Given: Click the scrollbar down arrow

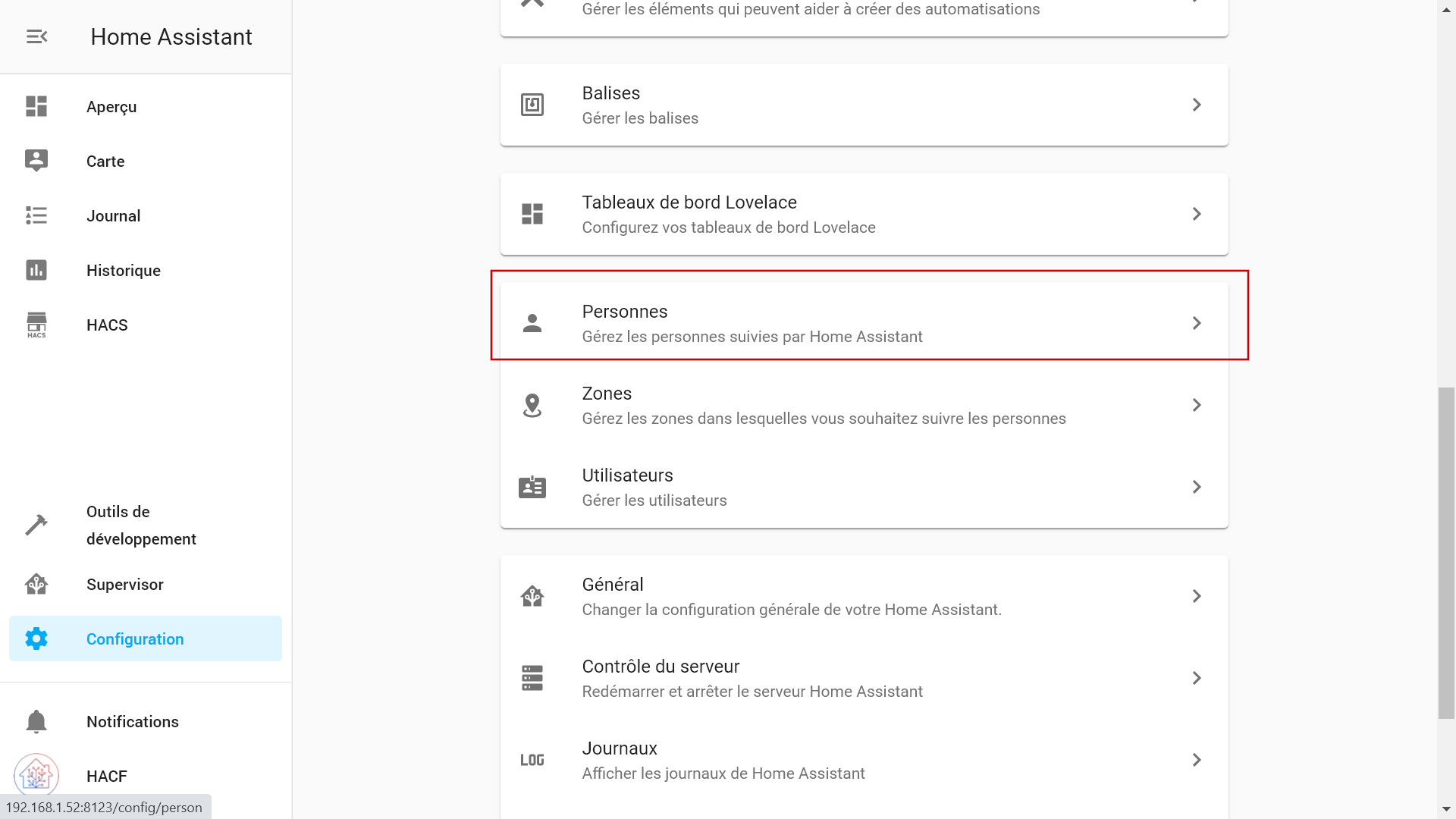Looking at the screenshot, I should (x=1447, y=810).
